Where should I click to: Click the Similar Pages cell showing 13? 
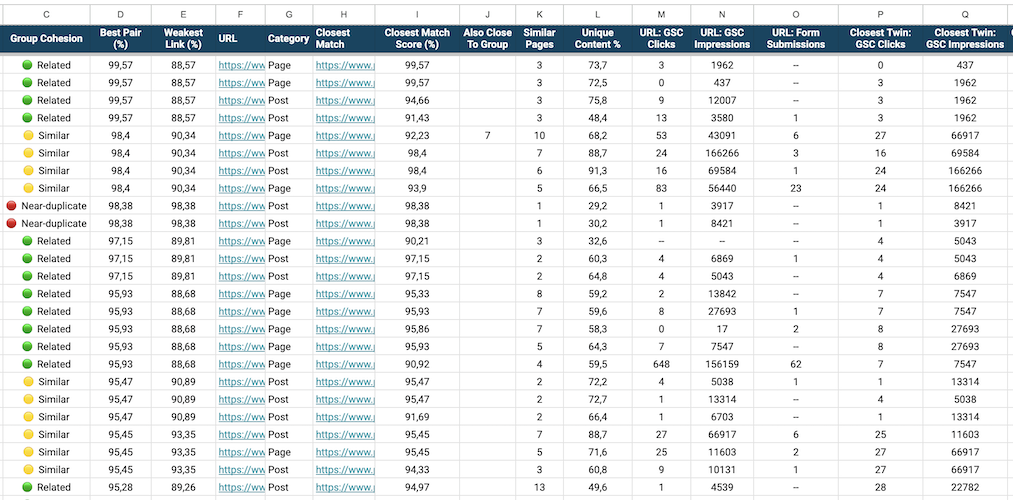(x=539, y=487)
